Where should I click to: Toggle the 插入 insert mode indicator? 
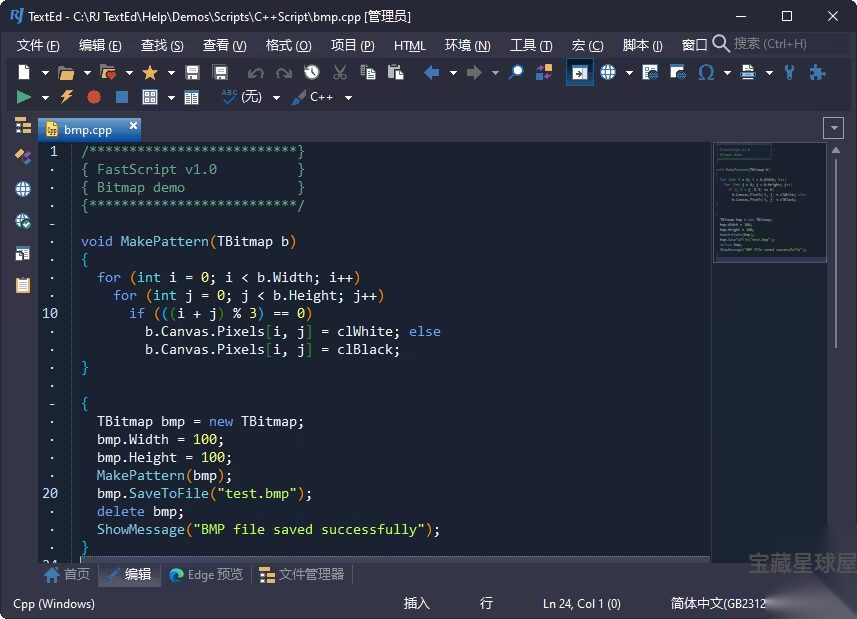[x=416, y=603]
